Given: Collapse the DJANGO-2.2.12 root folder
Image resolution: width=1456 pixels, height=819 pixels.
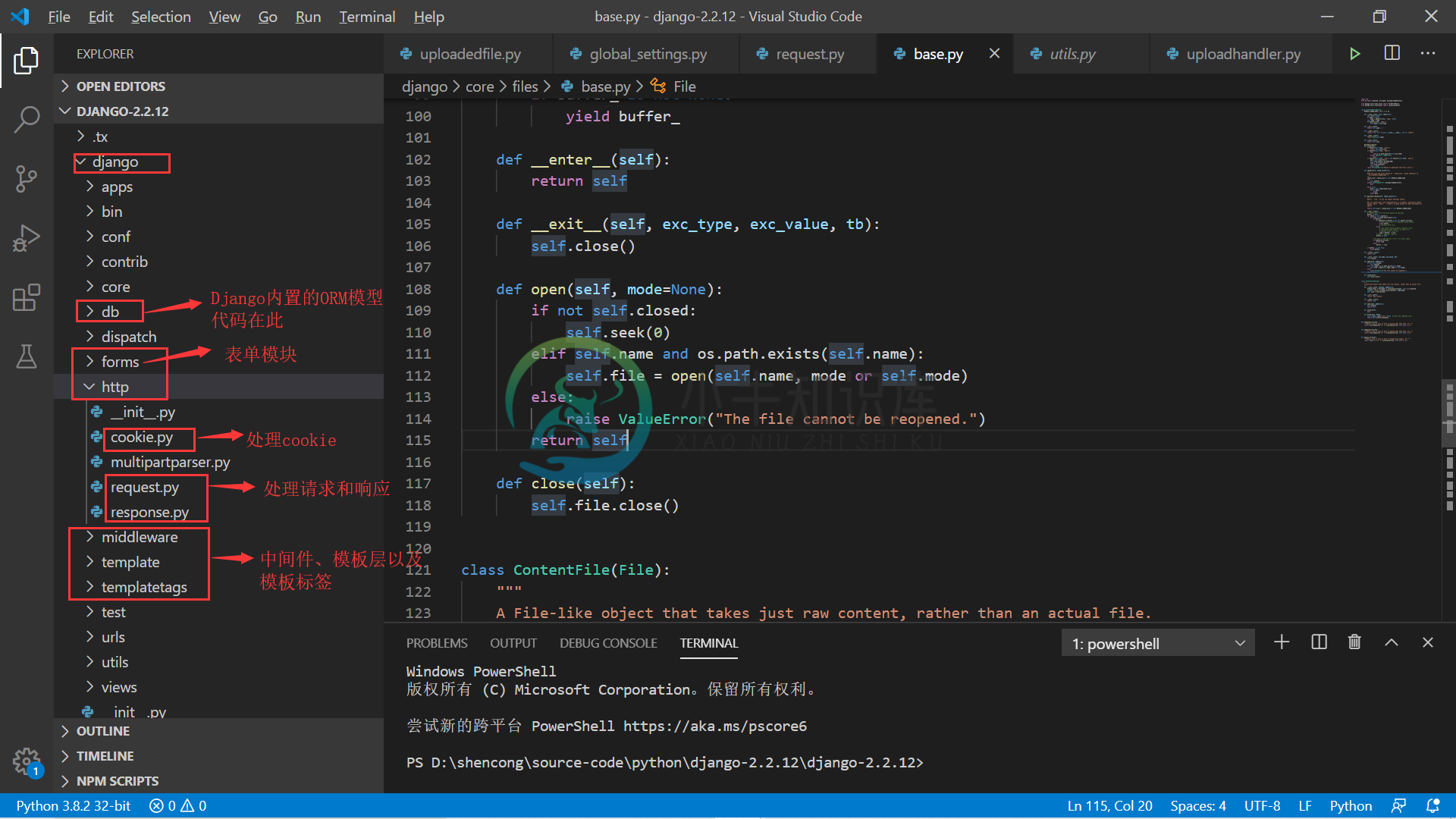Looking at the screenshot, I should 218,111.
